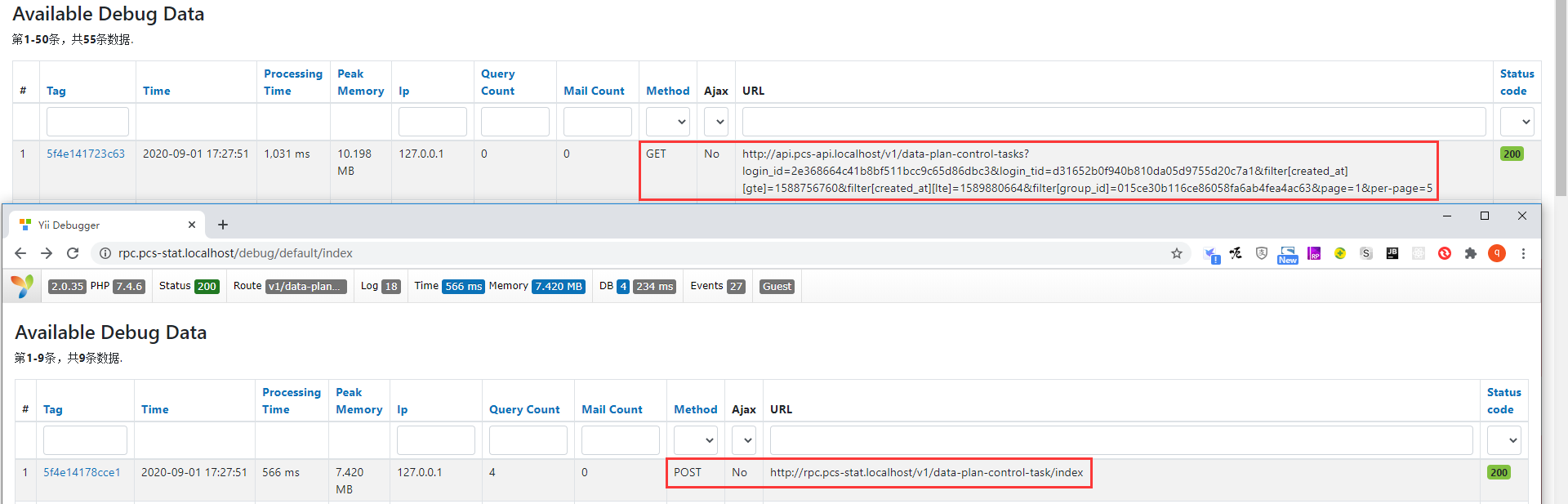Open debug tag 5f4e14178cce1

[82, 472]
